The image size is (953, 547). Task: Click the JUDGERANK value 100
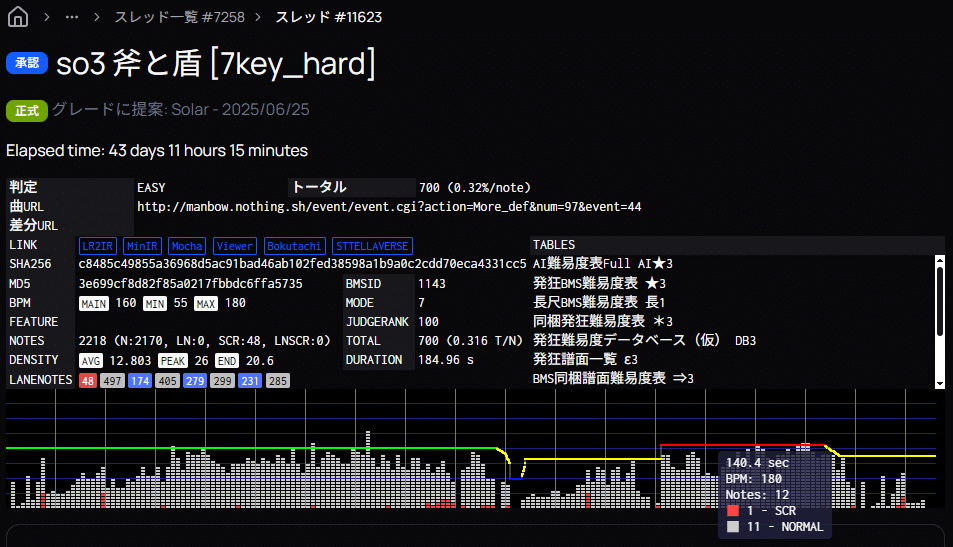pos(428,322)
